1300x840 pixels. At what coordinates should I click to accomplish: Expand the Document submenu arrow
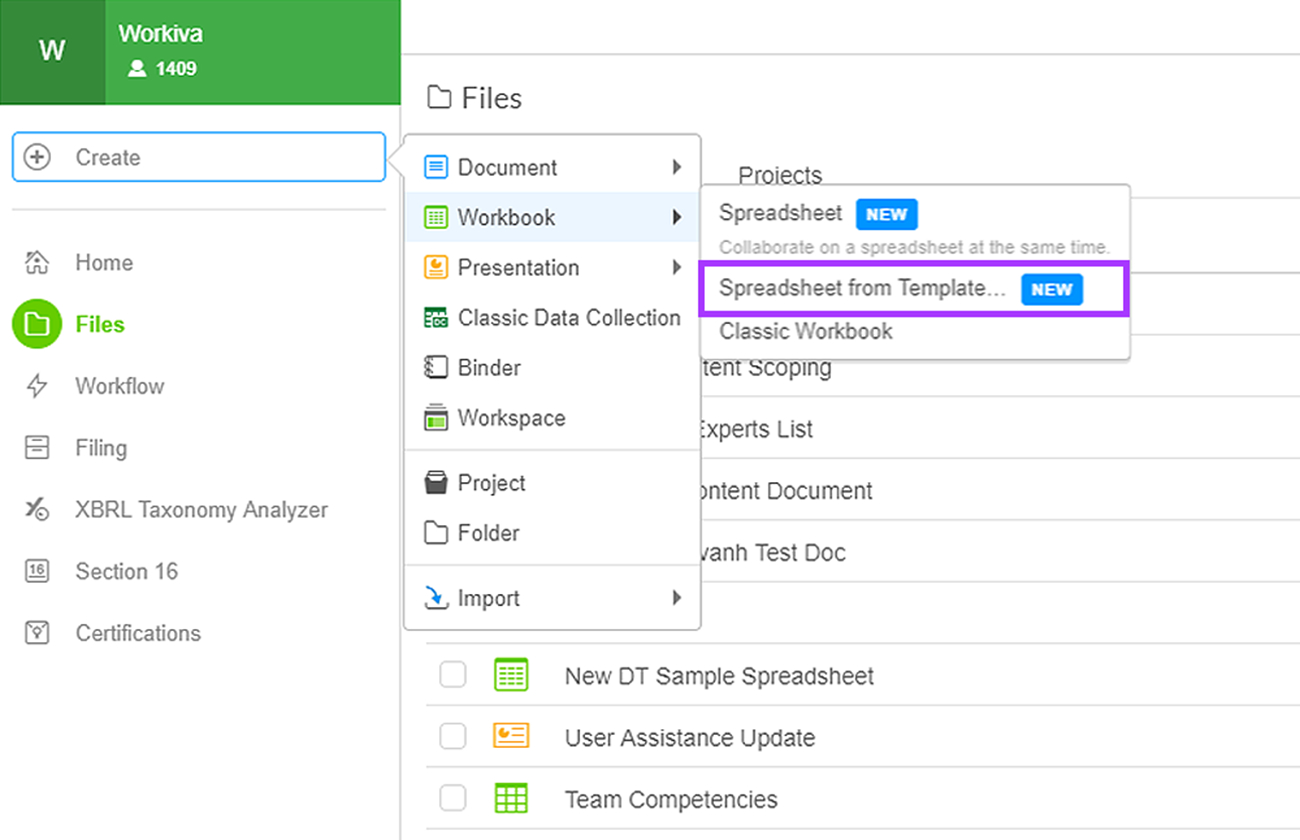[x=677, y=167]
